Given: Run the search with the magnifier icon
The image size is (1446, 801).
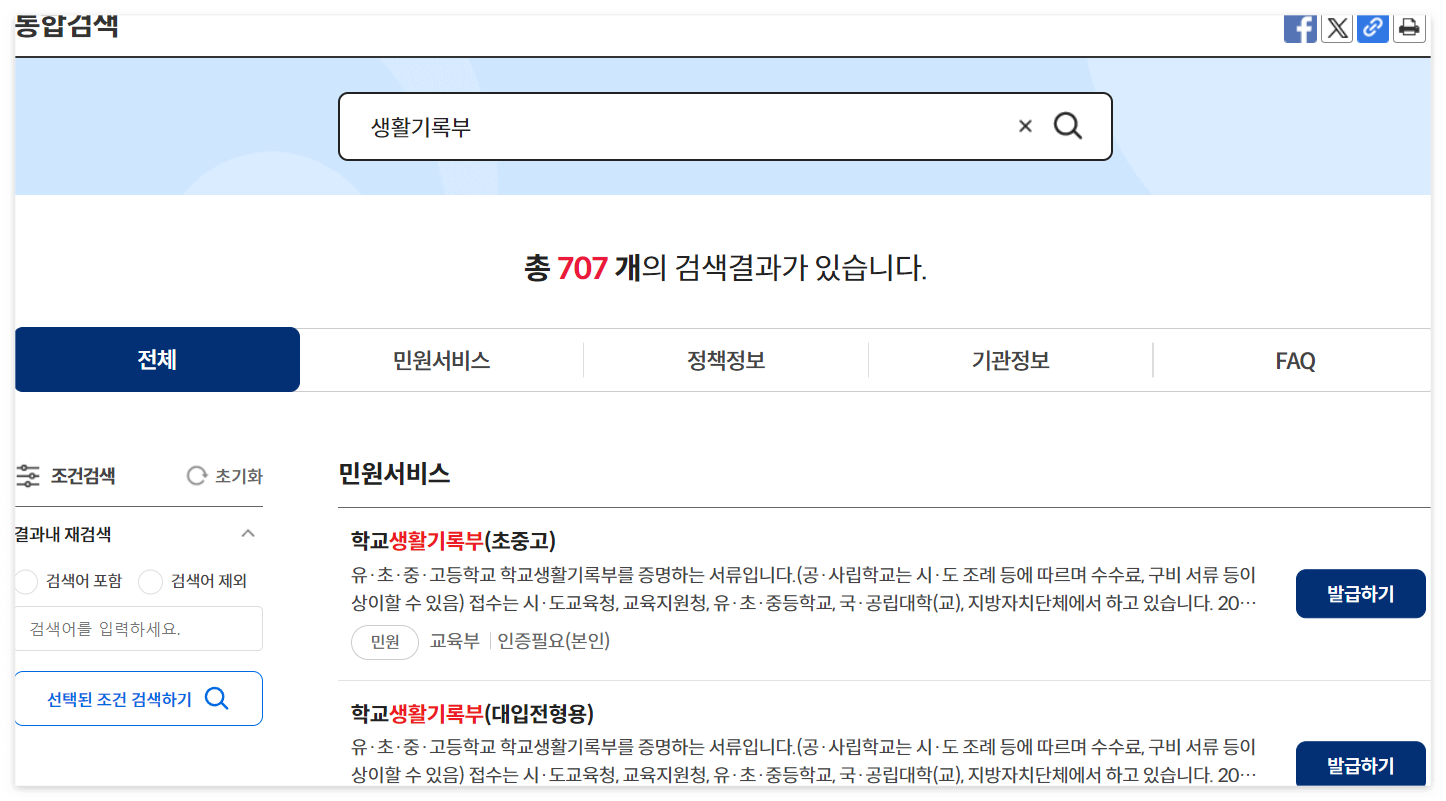Looking at the screenshot, I should (1068, 126).
